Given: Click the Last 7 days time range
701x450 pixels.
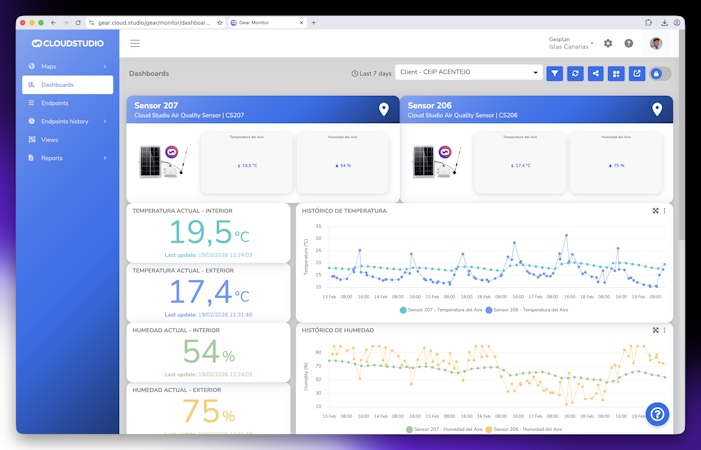Looking at the screenshot, I should [x=371, y=74].
